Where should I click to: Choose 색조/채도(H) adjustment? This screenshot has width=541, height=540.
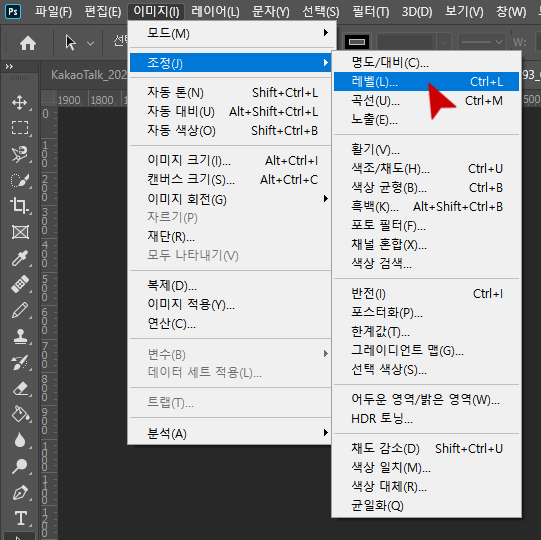(426, 169)
